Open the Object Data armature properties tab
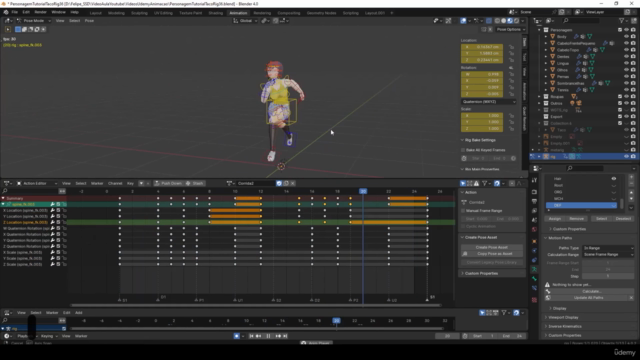 534,269
